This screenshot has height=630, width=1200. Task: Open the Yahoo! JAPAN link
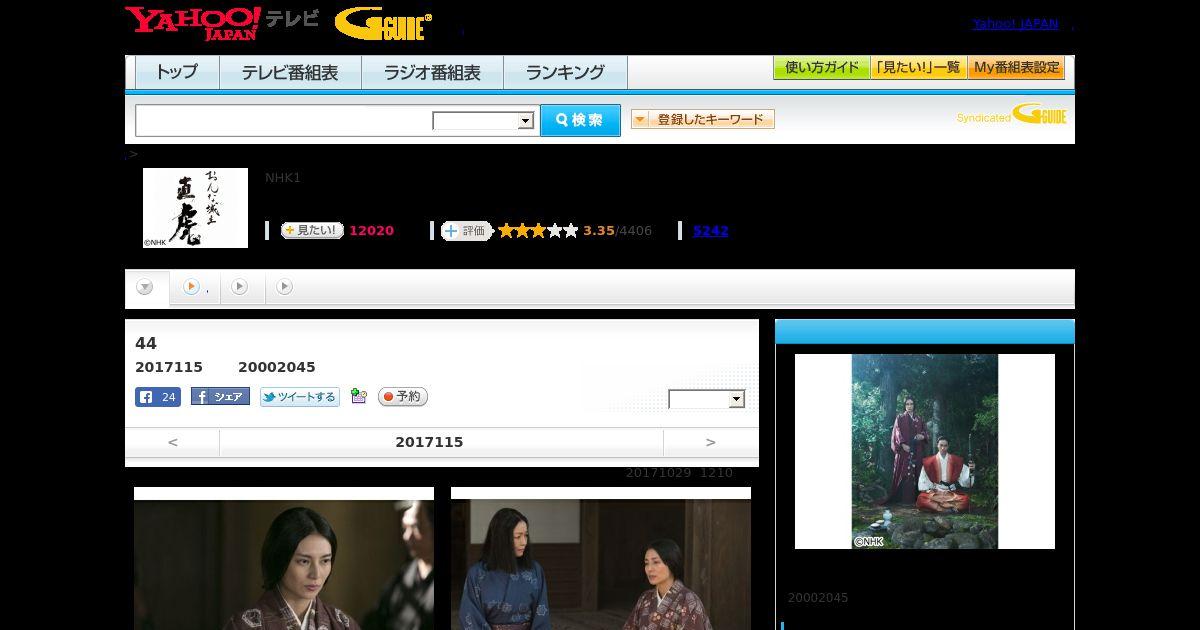(1015, 24)
